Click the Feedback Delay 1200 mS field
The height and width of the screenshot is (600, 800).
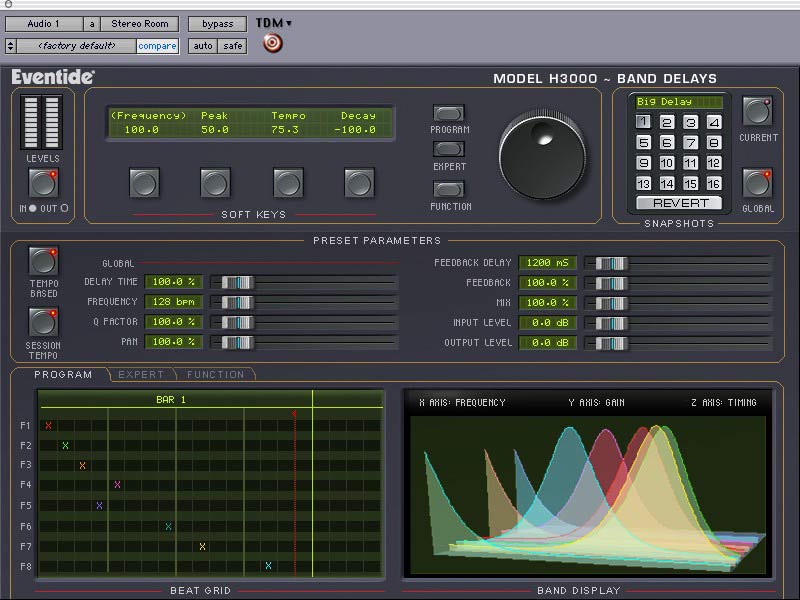click(x=547, y=263)
